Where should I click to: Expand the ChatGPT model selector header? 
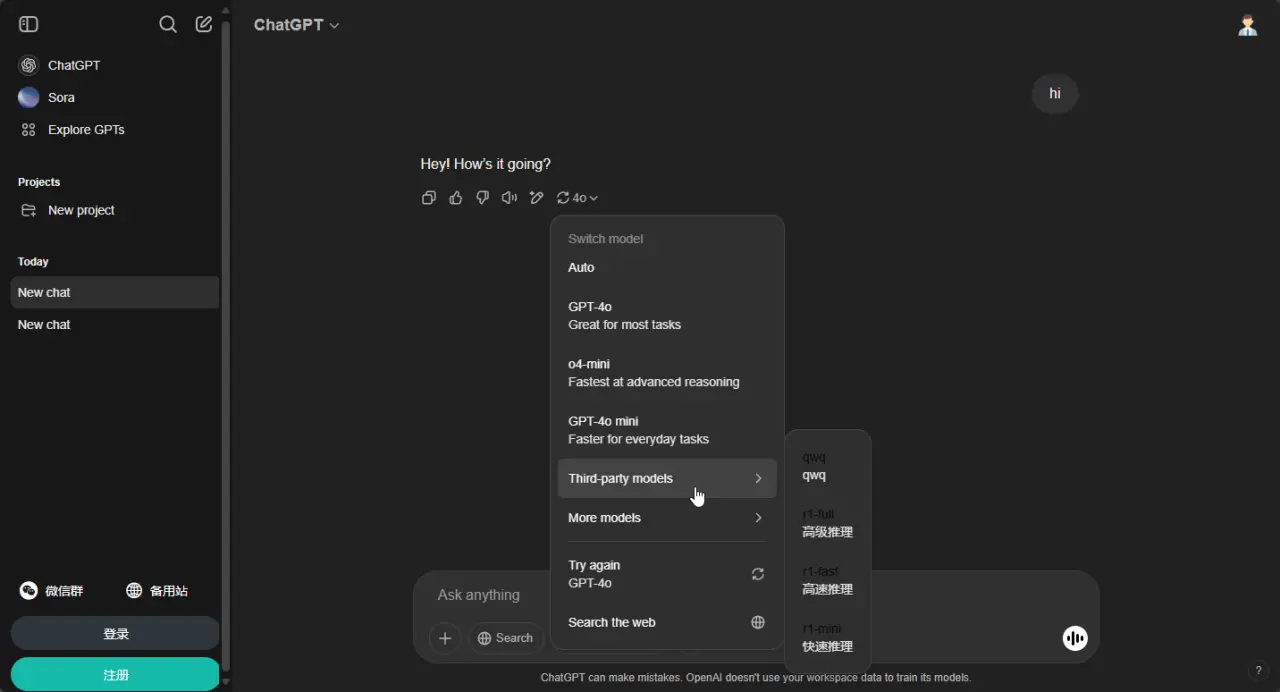296,25
